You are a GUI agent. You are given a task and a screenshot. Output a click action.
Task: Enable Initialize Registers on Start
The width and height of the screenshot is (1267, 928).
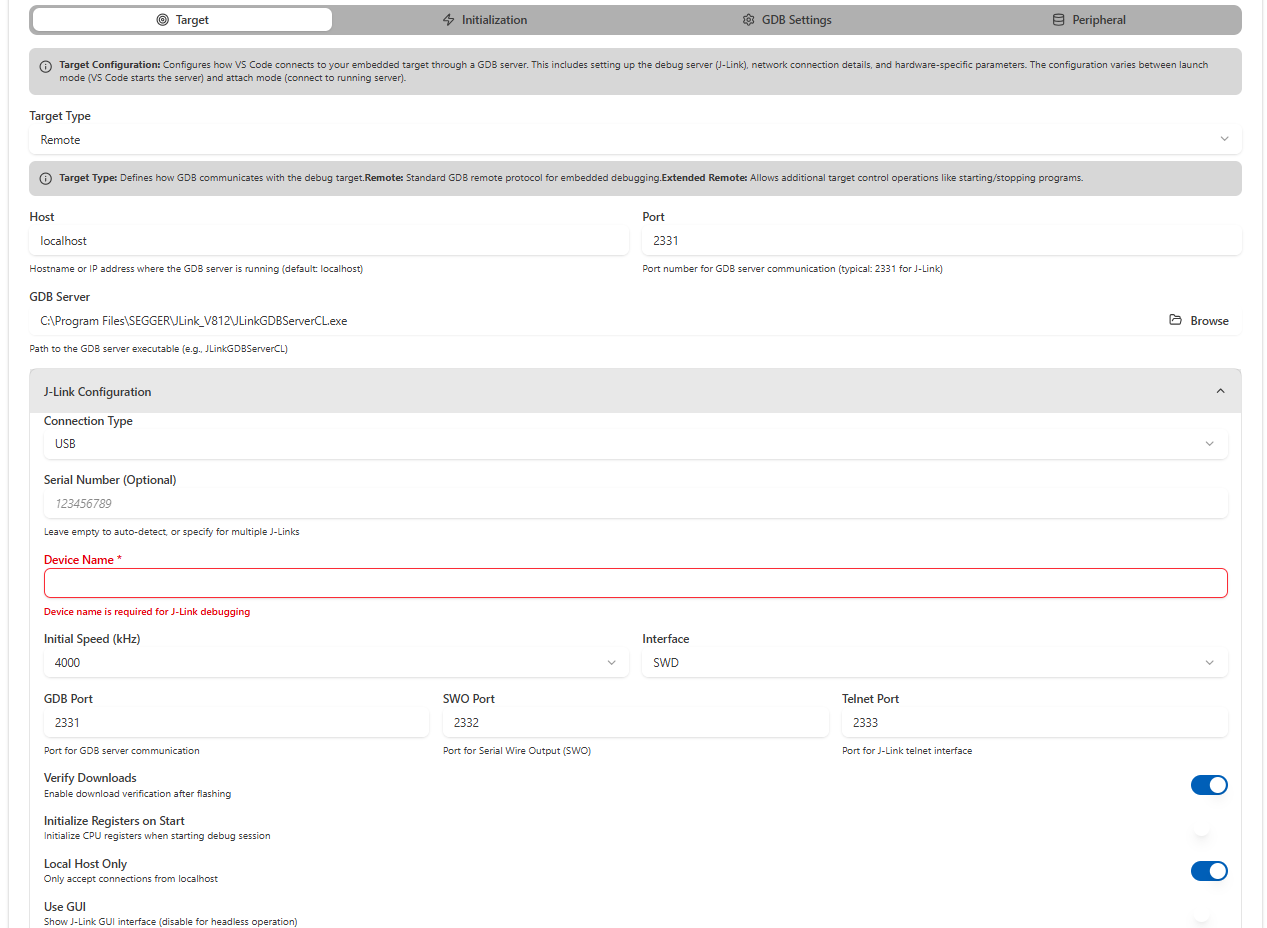coord(1208,828)
